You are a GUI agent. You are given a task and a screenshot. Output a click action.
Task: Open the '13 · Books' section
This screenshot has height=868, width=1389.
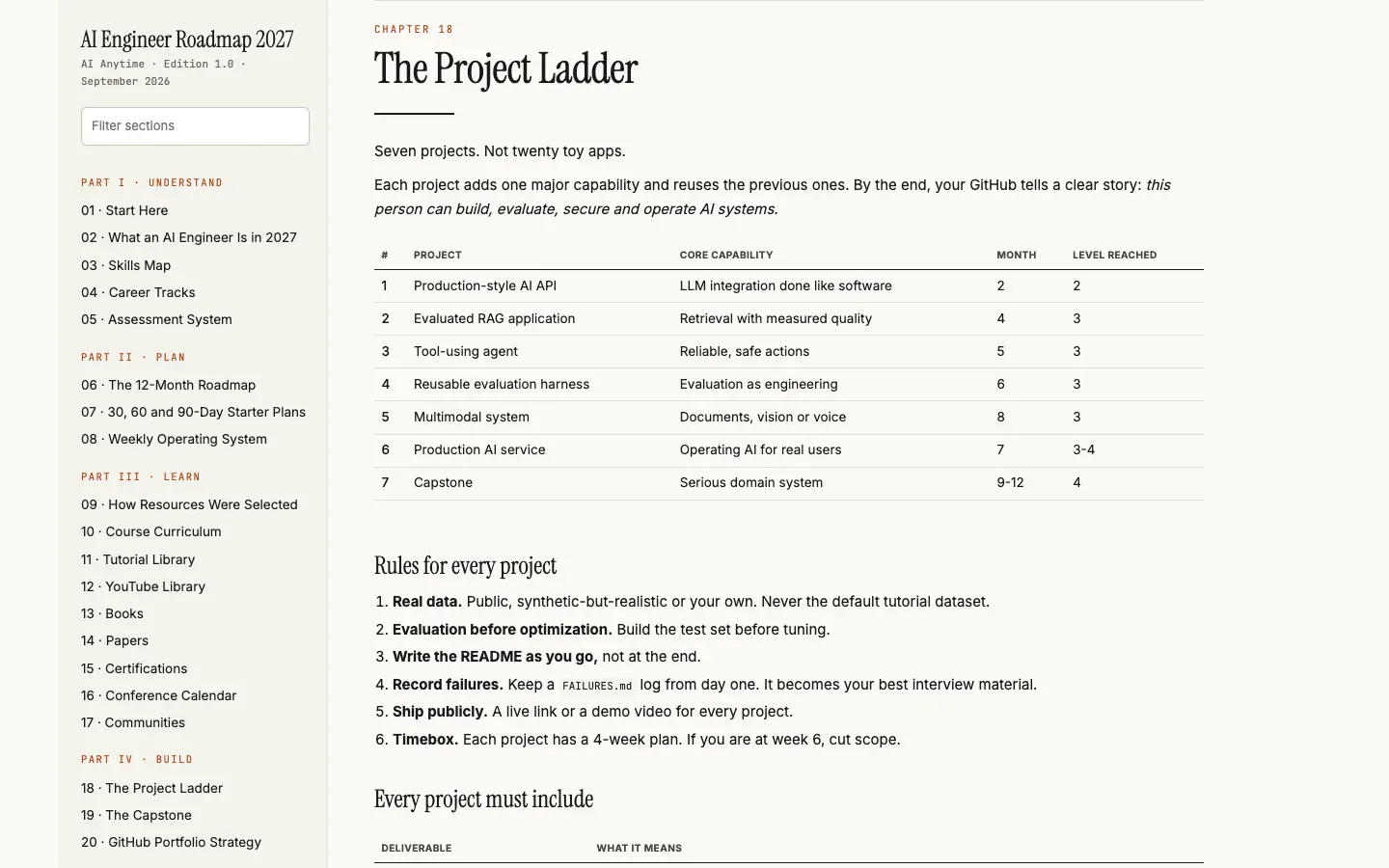tap(112, 613)
